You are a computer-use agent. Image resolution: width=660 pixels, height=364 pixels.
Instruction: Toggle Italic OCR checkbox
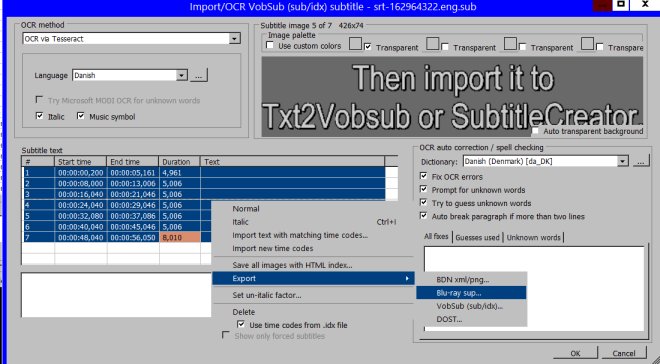tap(40, 116)
